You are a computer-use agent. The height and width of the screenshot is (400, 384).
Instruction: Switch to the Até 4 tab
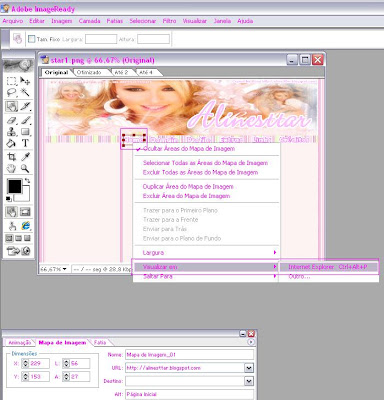(x=146, y=72)
